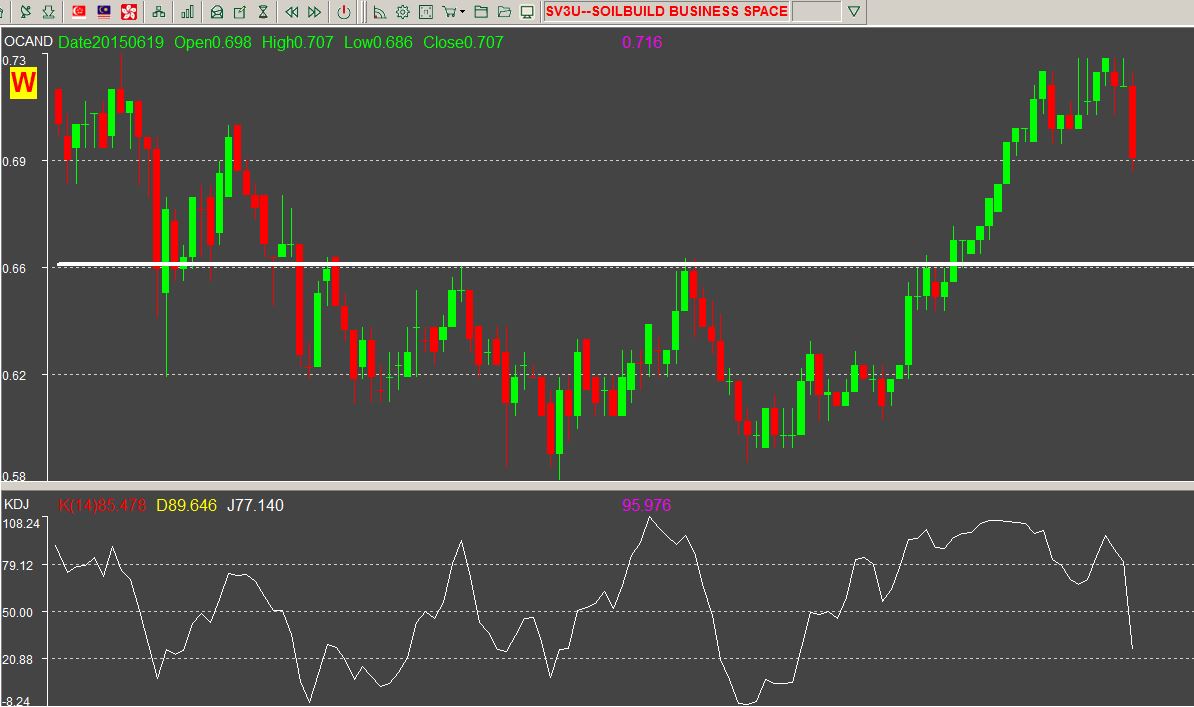
Task: Click the edit note icon
Action: 240,11
